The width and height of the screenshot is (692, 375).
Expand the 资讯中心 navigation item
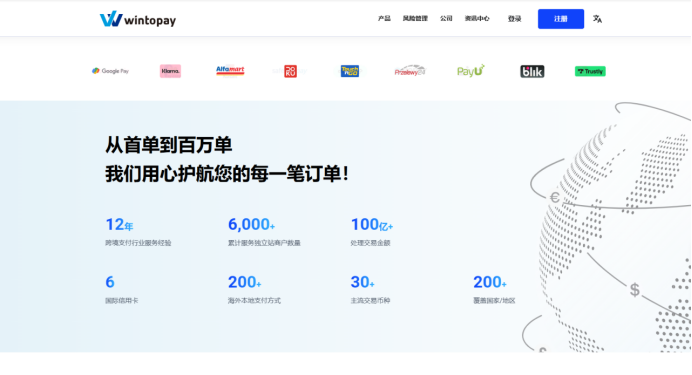477,19
